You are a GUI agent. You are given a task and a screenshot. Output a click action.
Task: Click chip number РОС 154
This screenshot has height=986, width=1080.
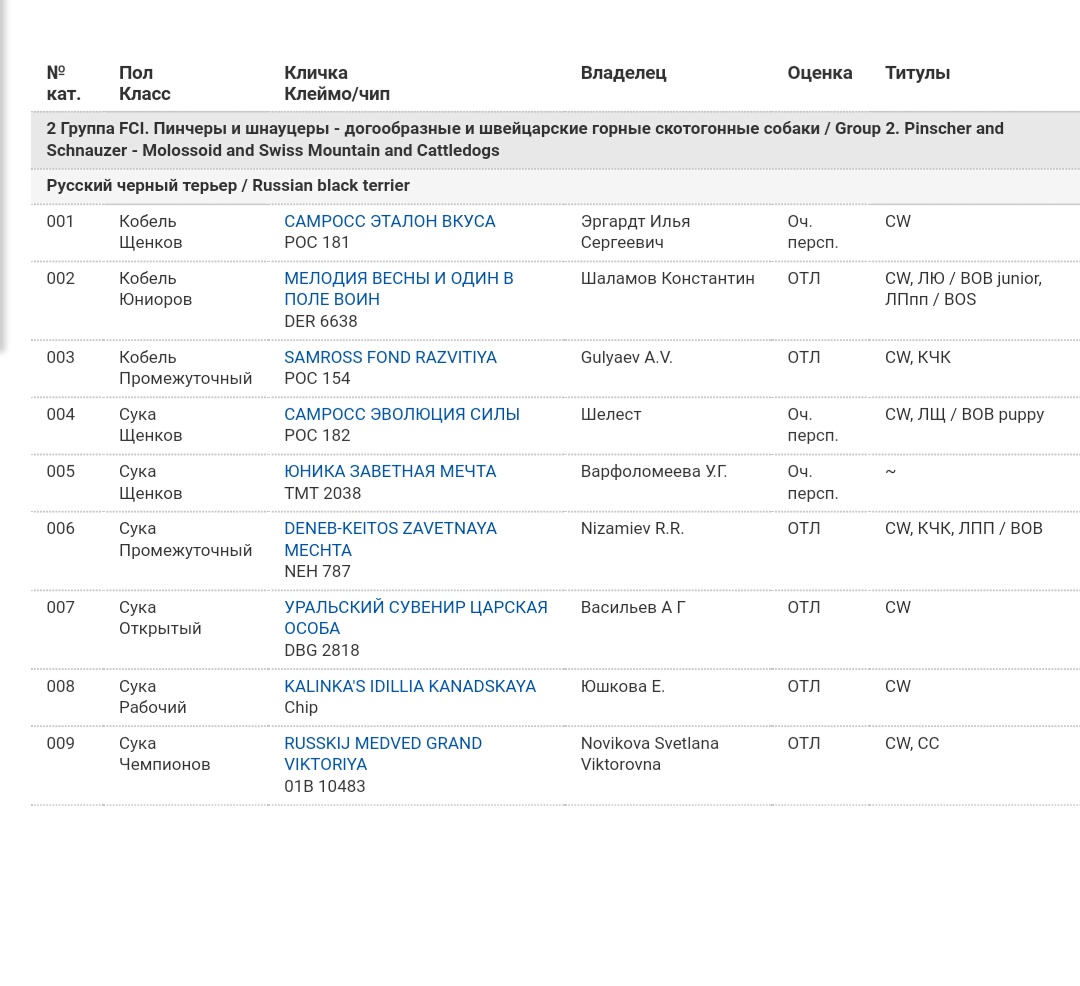[318, 378]
